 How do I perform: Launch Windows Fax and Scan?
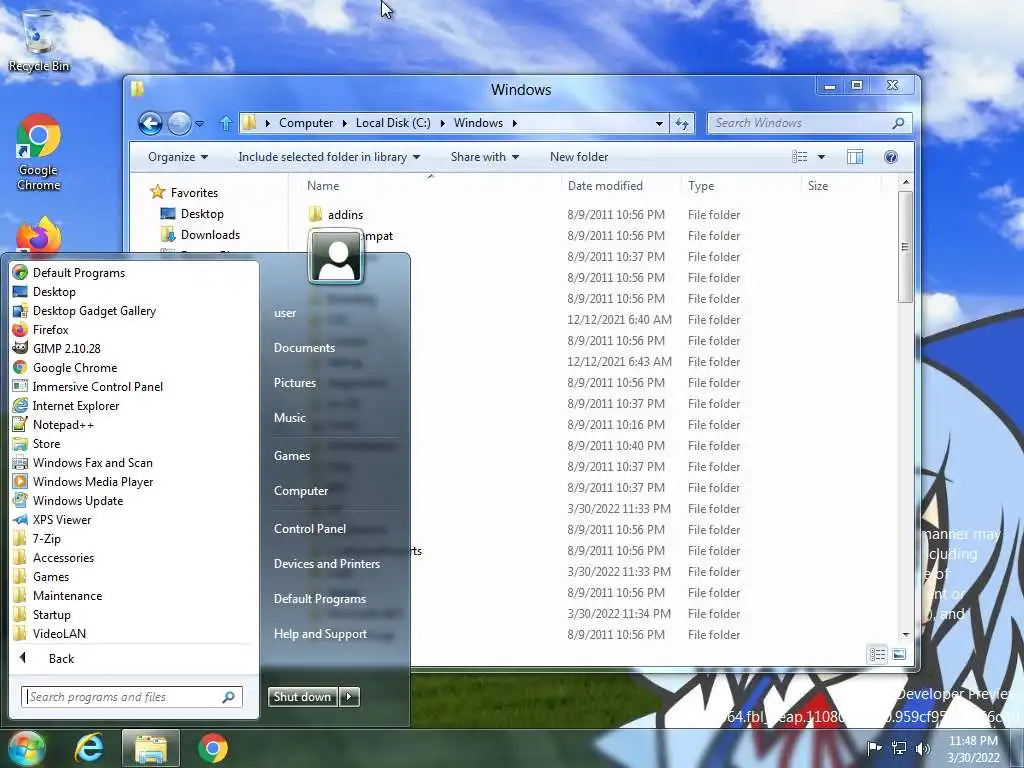coord(83,462)
